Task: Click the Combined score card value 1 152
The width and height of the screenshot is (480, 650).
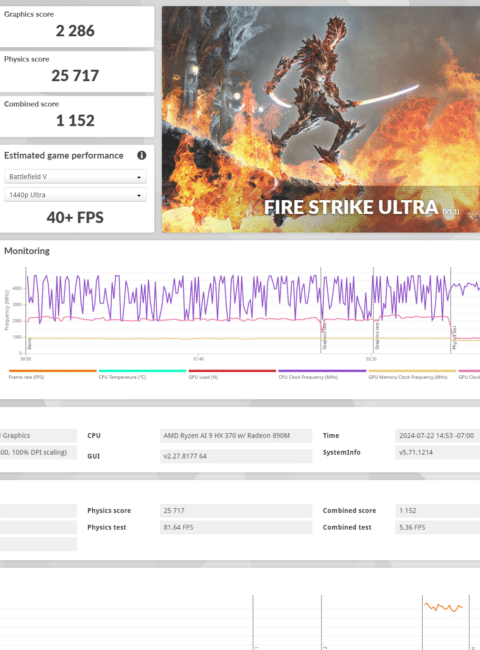Action: pos(75,121)
